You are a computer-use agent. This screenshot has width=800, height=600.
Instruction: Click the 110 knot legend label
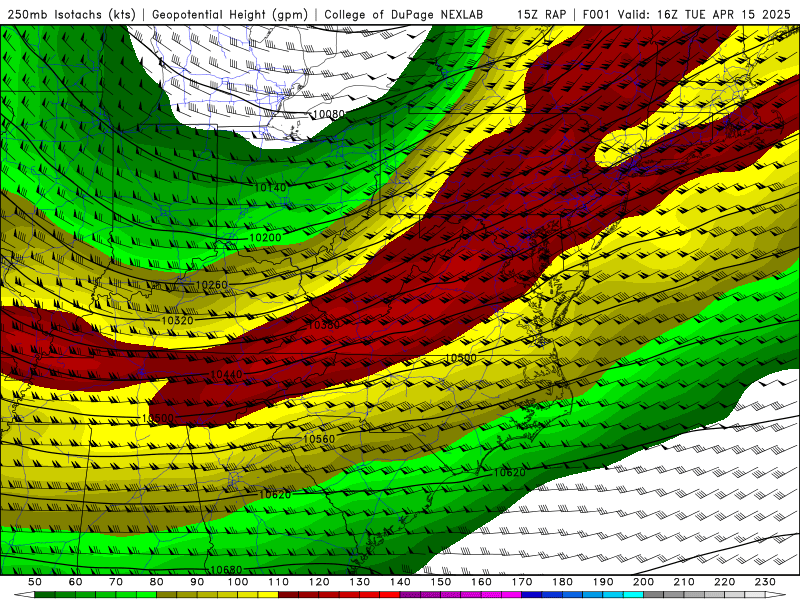pyautogui.click(x=279, y=582)
